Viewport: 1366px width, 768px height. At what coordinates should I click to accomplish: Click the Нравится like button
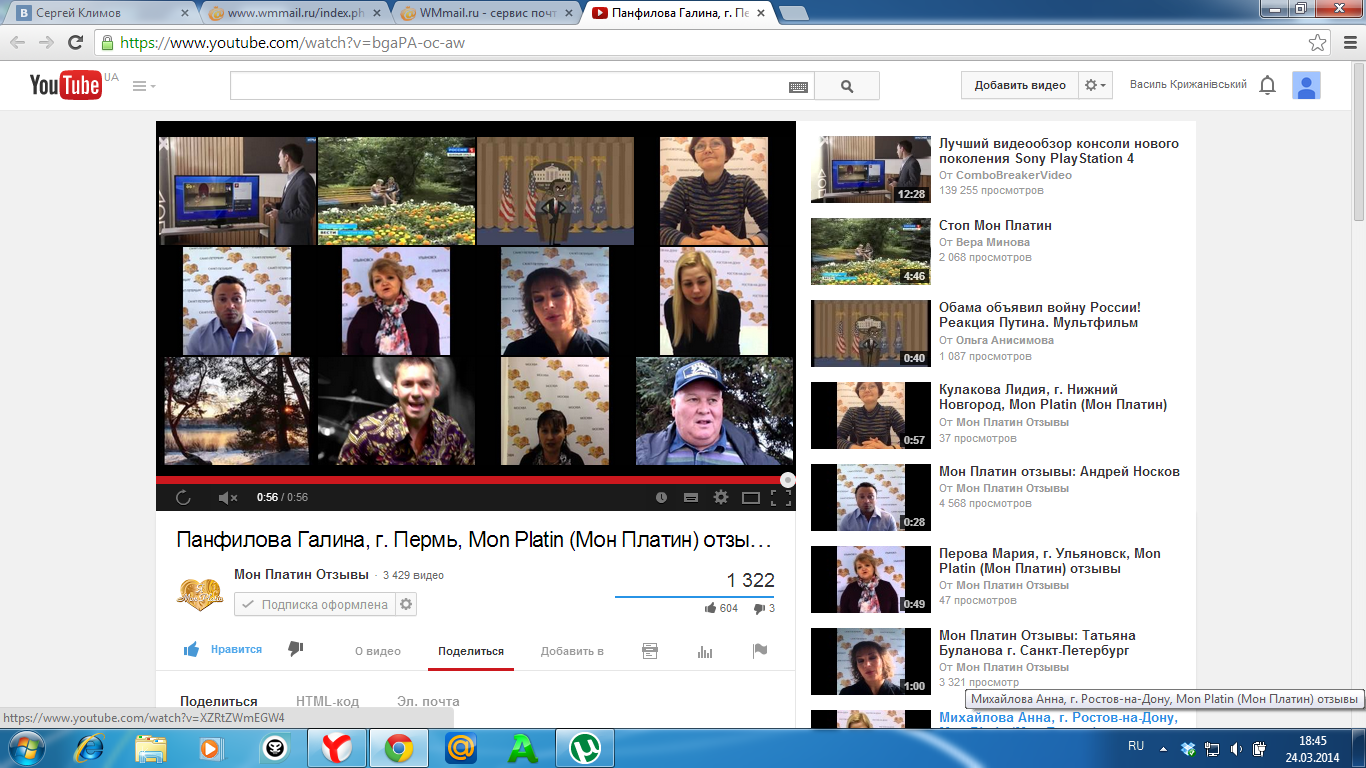point(223,649)
